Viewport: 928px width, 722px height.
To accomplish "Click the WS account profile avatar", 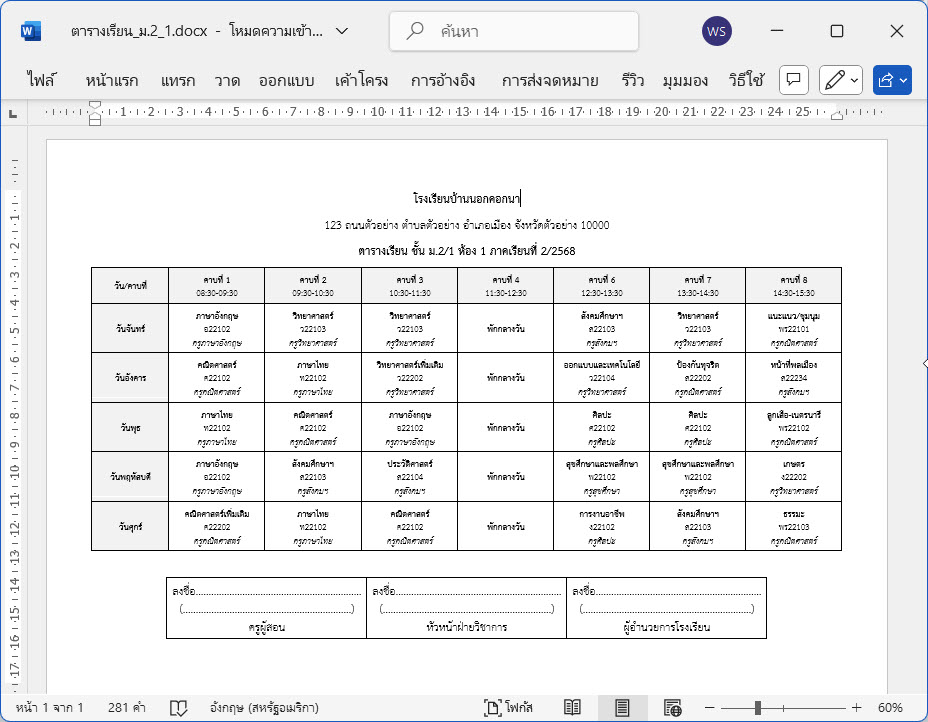I will click(x=717, y=31).
